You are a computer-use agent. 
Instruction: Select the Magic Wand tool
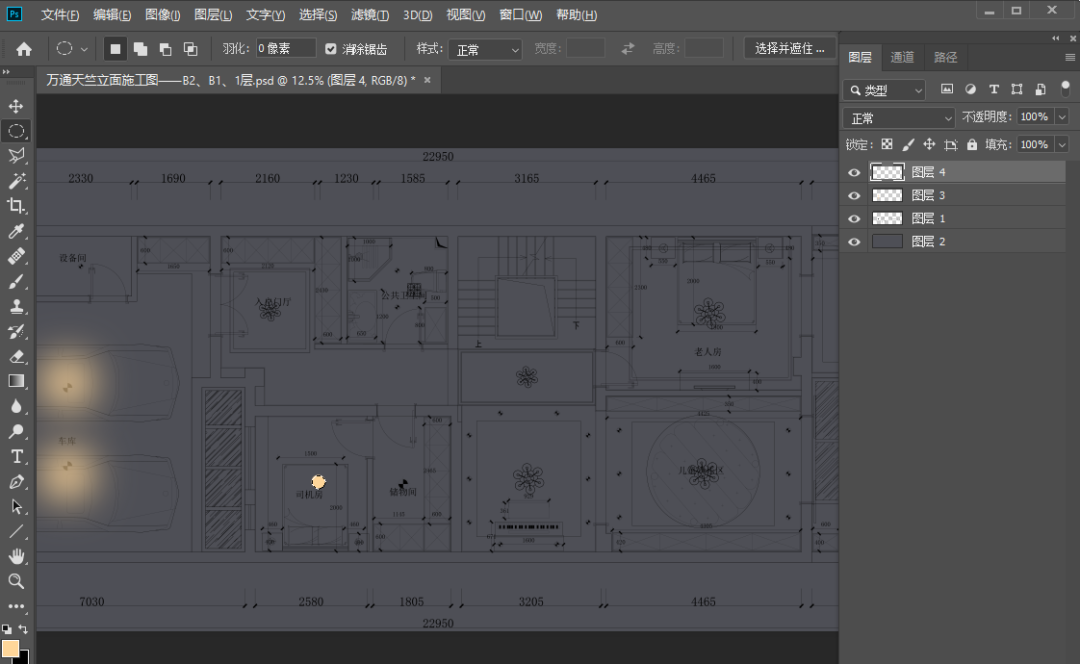16,180
